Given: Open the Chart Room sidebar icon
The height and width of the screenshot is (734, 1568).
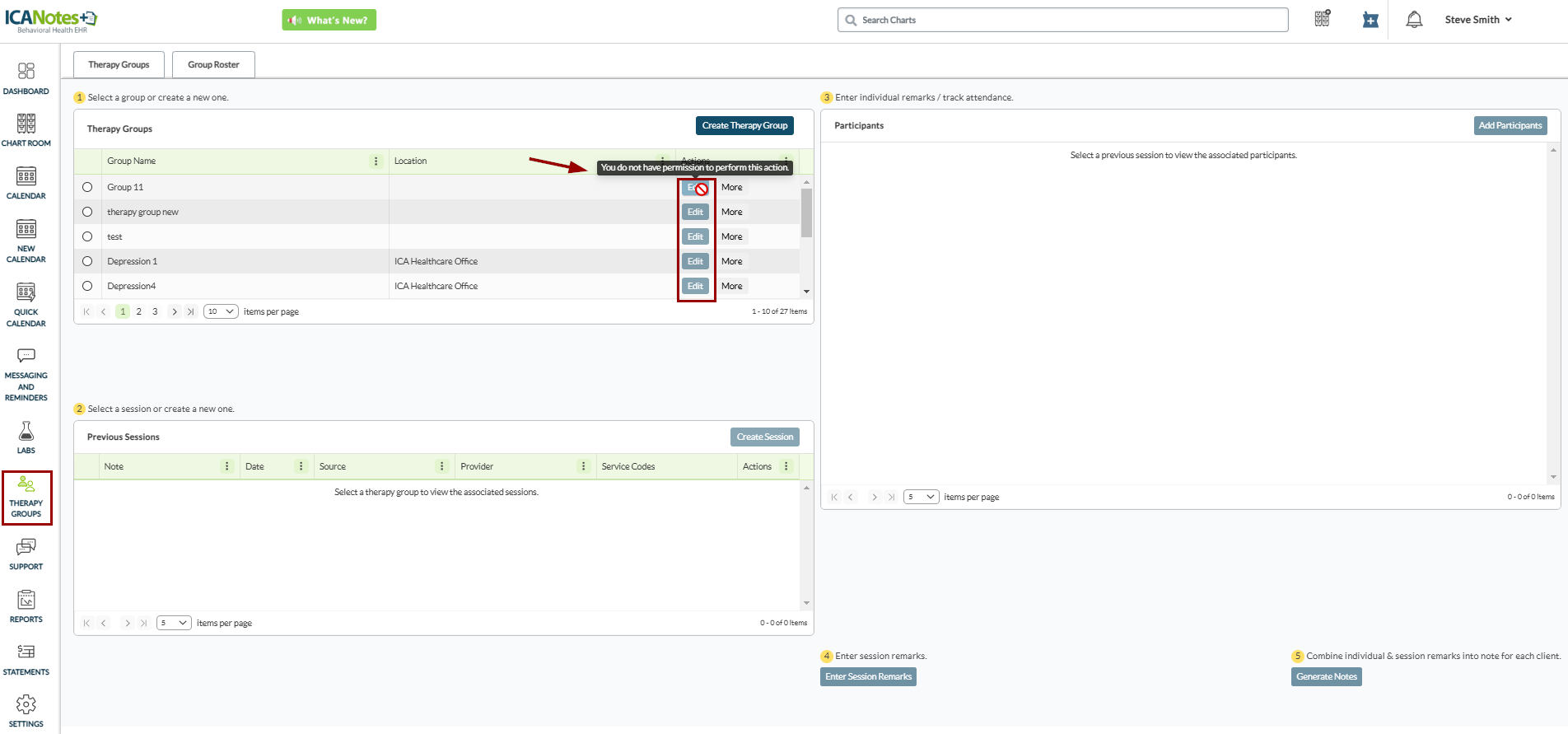Looking at the screenshot, I should pos(26,130).
